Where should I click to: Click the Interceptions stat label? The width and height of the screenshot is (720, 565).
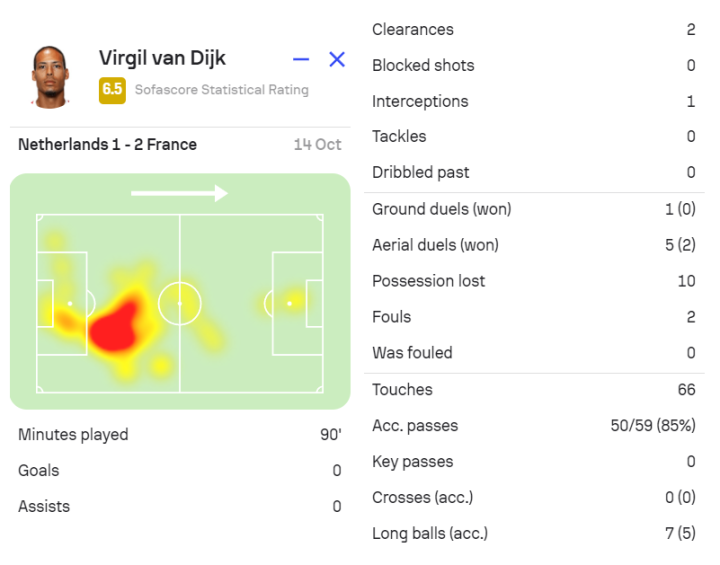(x=420, y=101)
